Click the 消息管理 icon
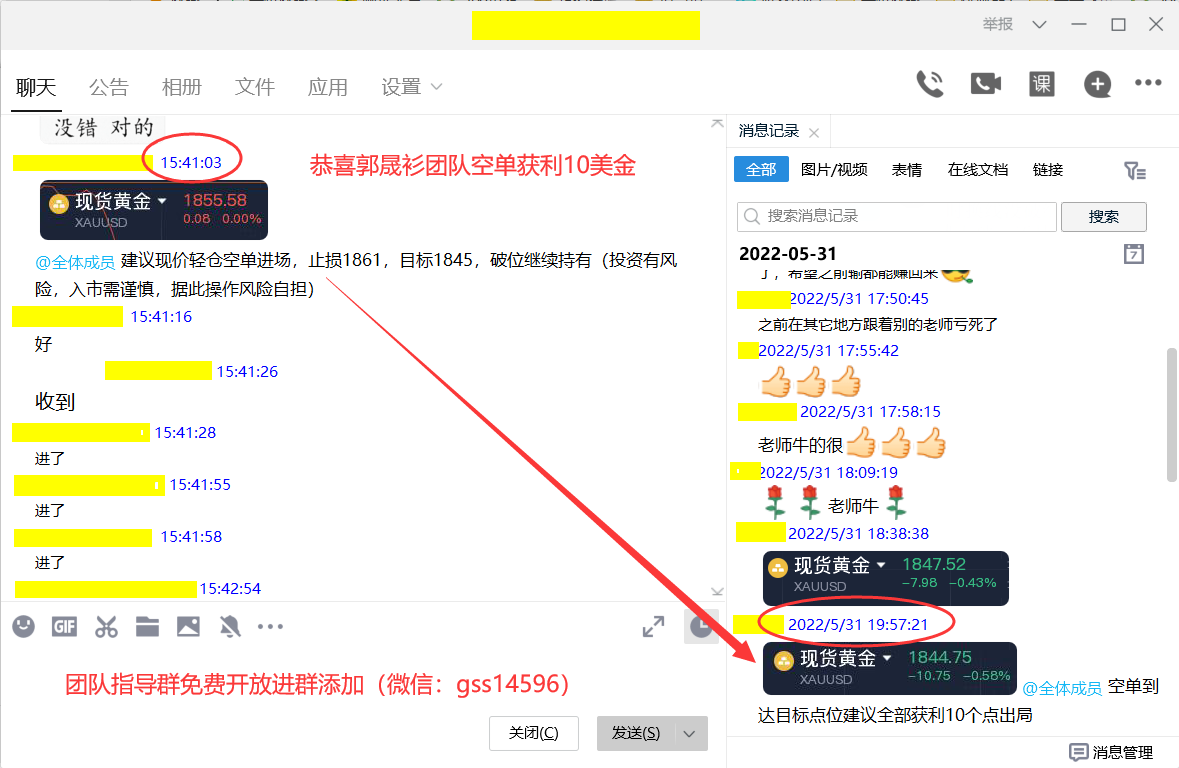This screenshot has width=1179, height=768. [x=1078, y=751]
